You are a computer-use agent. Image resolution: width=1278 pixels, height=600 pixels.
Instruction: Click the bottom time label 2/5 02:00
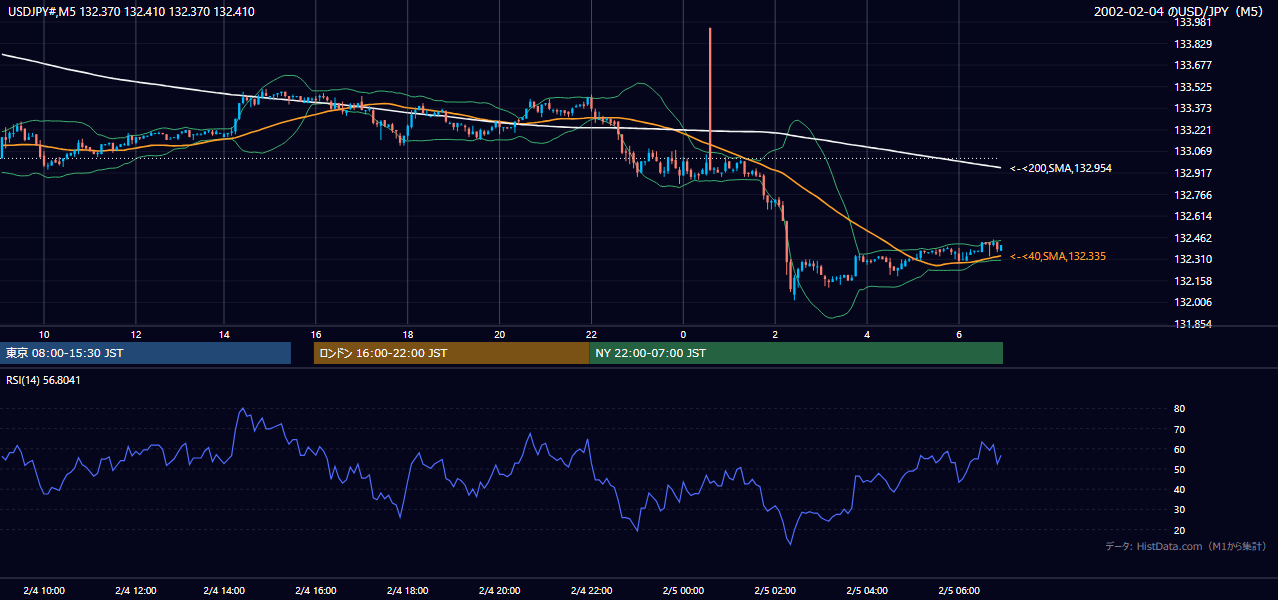[775, 590]
